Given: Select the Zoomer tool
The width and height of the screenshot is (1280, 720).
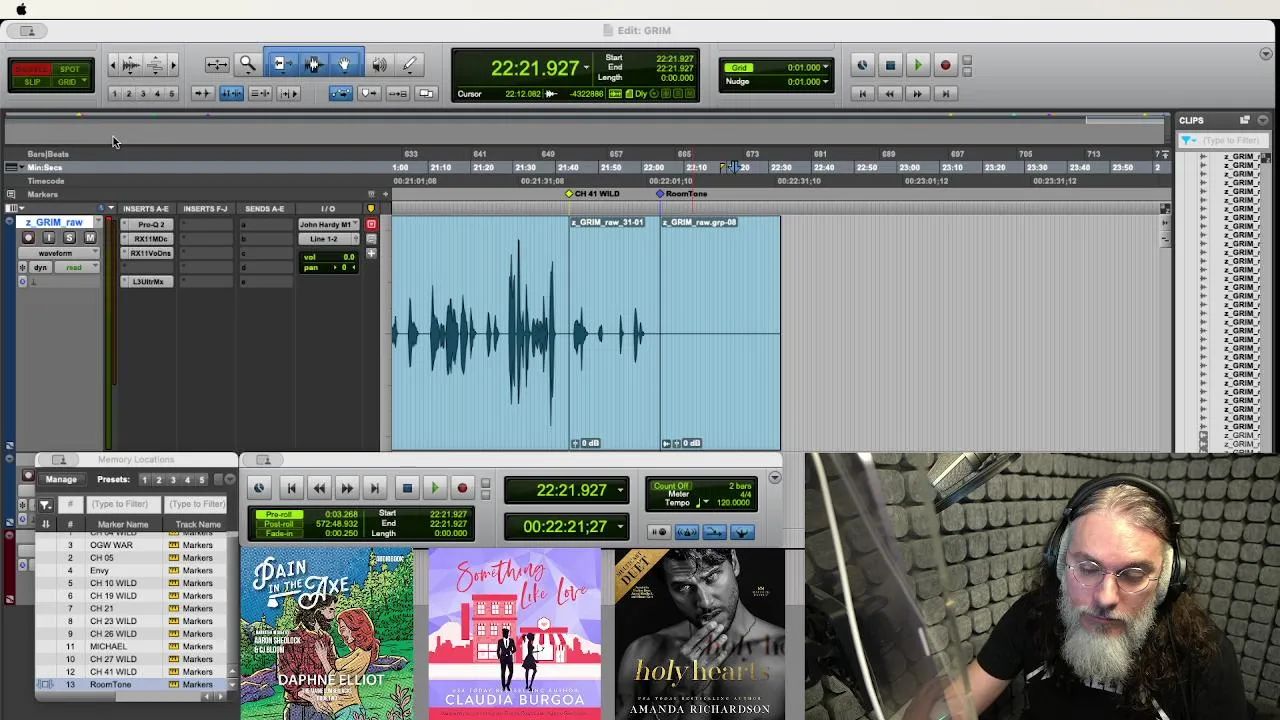Looking at the screenshot, I should pos(247,65).
